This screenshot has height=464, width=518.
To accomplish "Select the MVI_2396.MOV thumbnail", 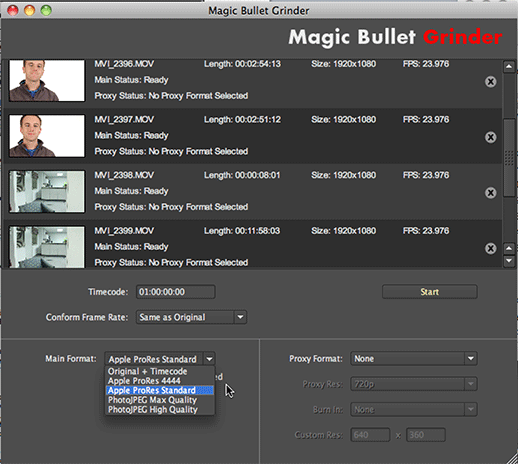I will (47, 81).
